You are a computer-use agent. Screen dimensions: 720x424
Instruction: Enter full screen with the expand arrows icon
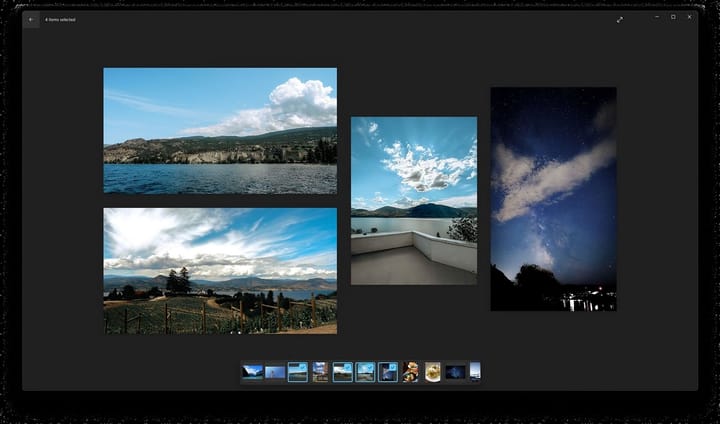tap(620, 19)
